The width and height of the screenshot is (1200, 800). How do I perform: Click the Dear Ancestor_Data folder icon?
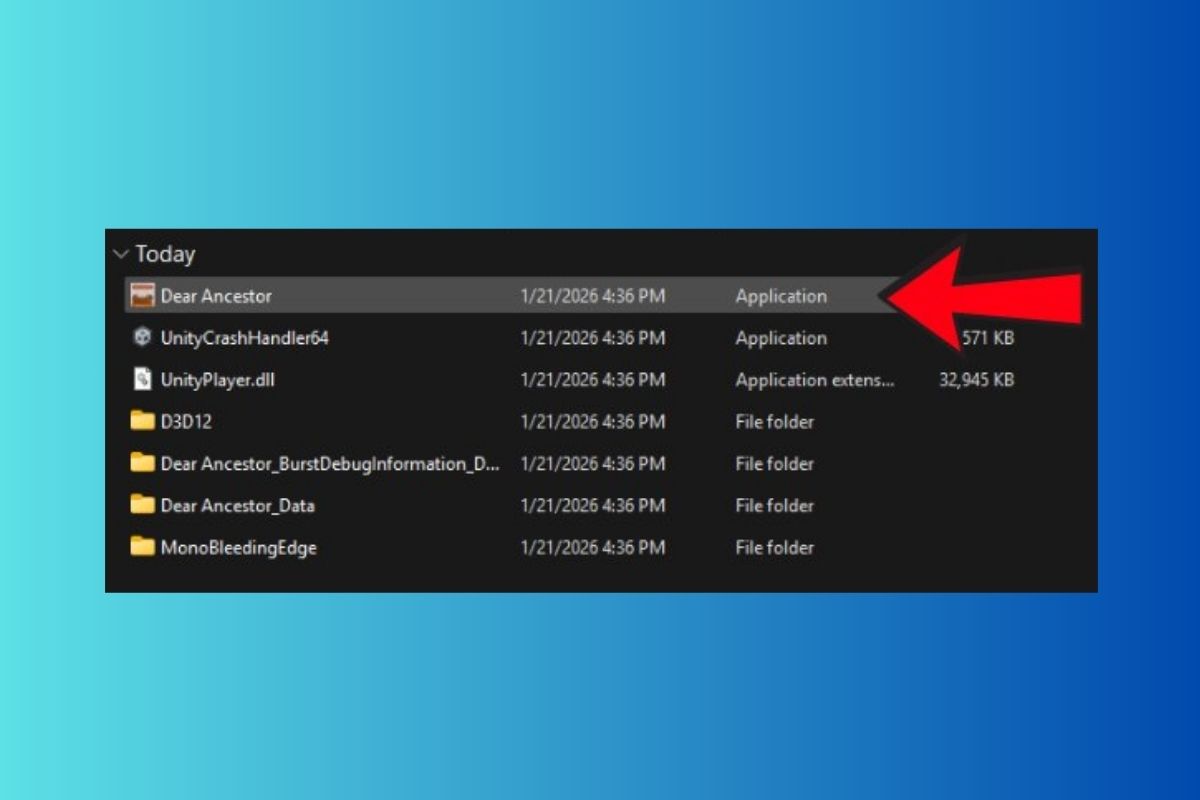(x=143, y=506)
